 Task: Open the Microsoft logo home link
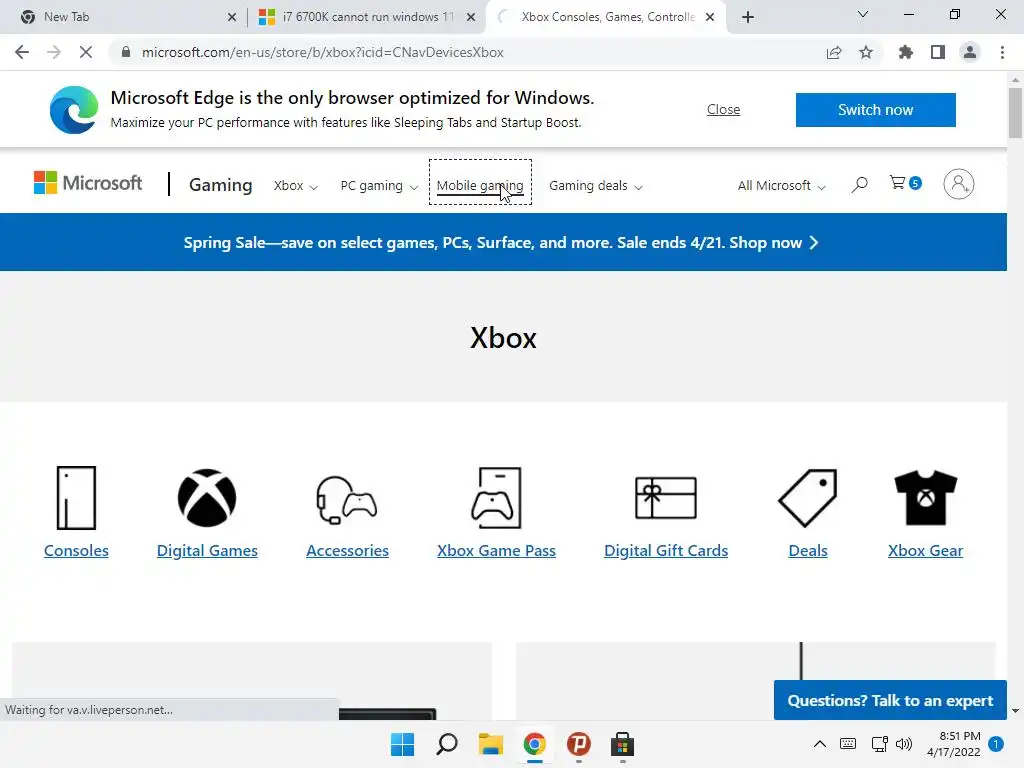88,183
